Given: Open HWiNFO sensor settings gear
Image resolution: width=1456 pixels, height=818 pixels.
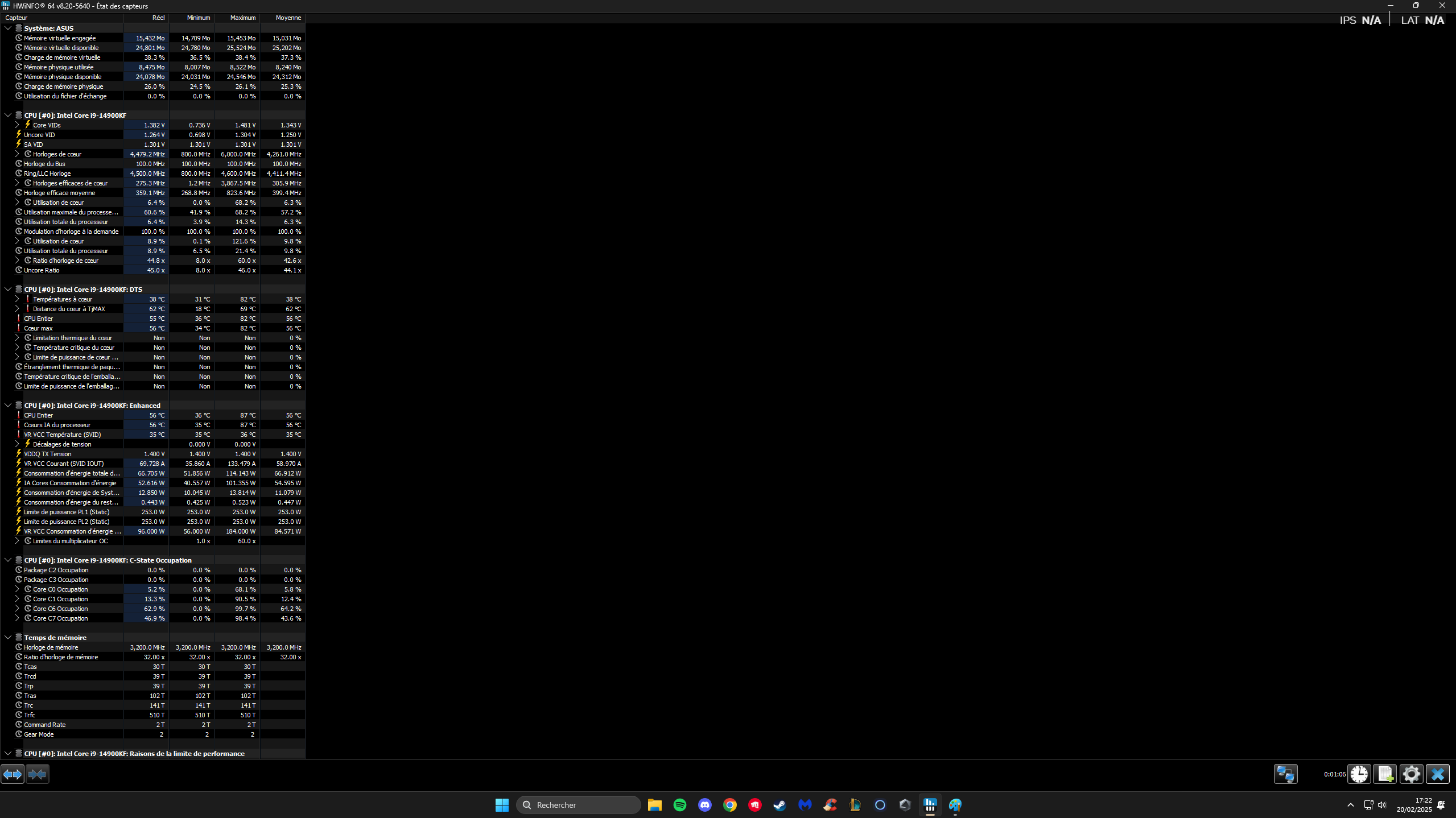Looking at the screenshot, I should pyautogui.click(x=1411, y=774).
